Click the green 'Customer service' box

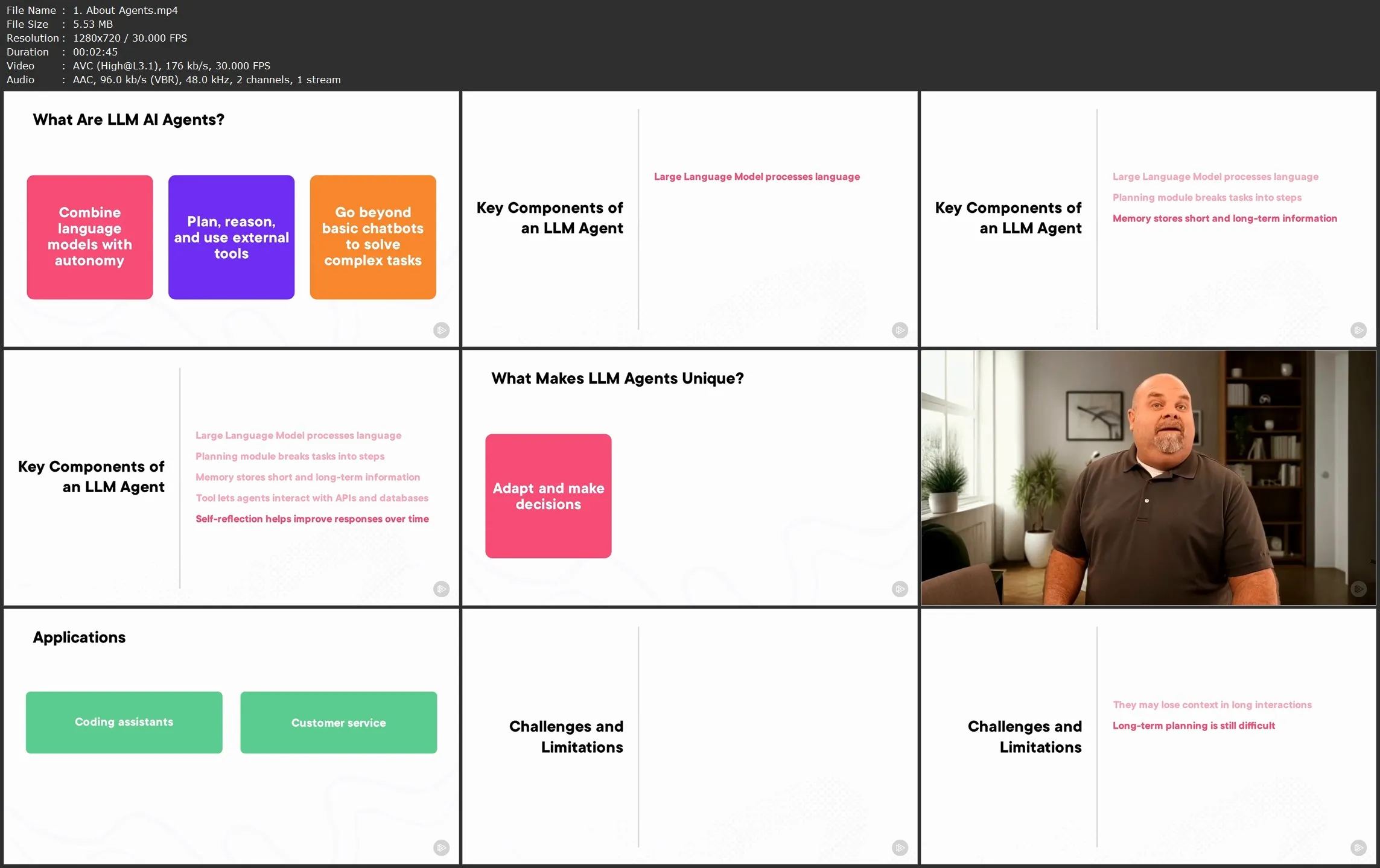pos(339,723)
